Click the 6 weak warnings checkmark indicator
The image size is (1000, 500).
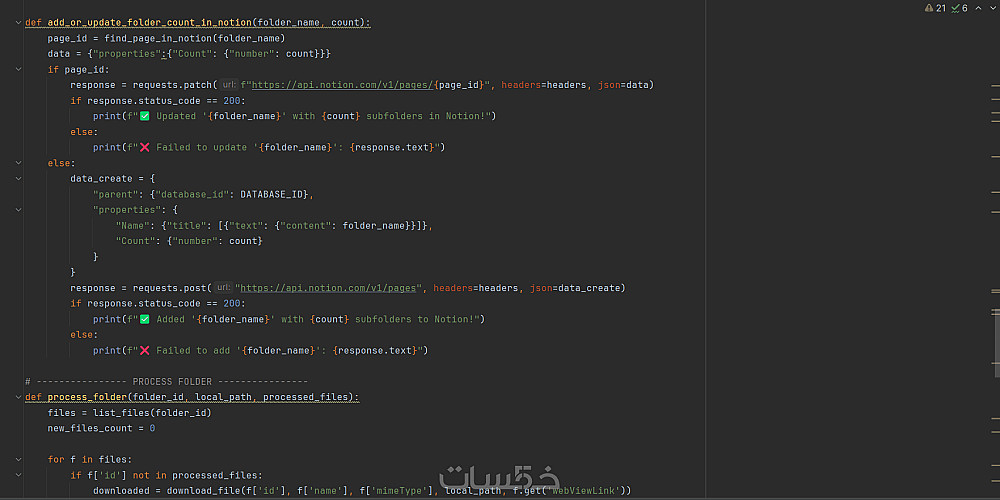pos(959,8)
